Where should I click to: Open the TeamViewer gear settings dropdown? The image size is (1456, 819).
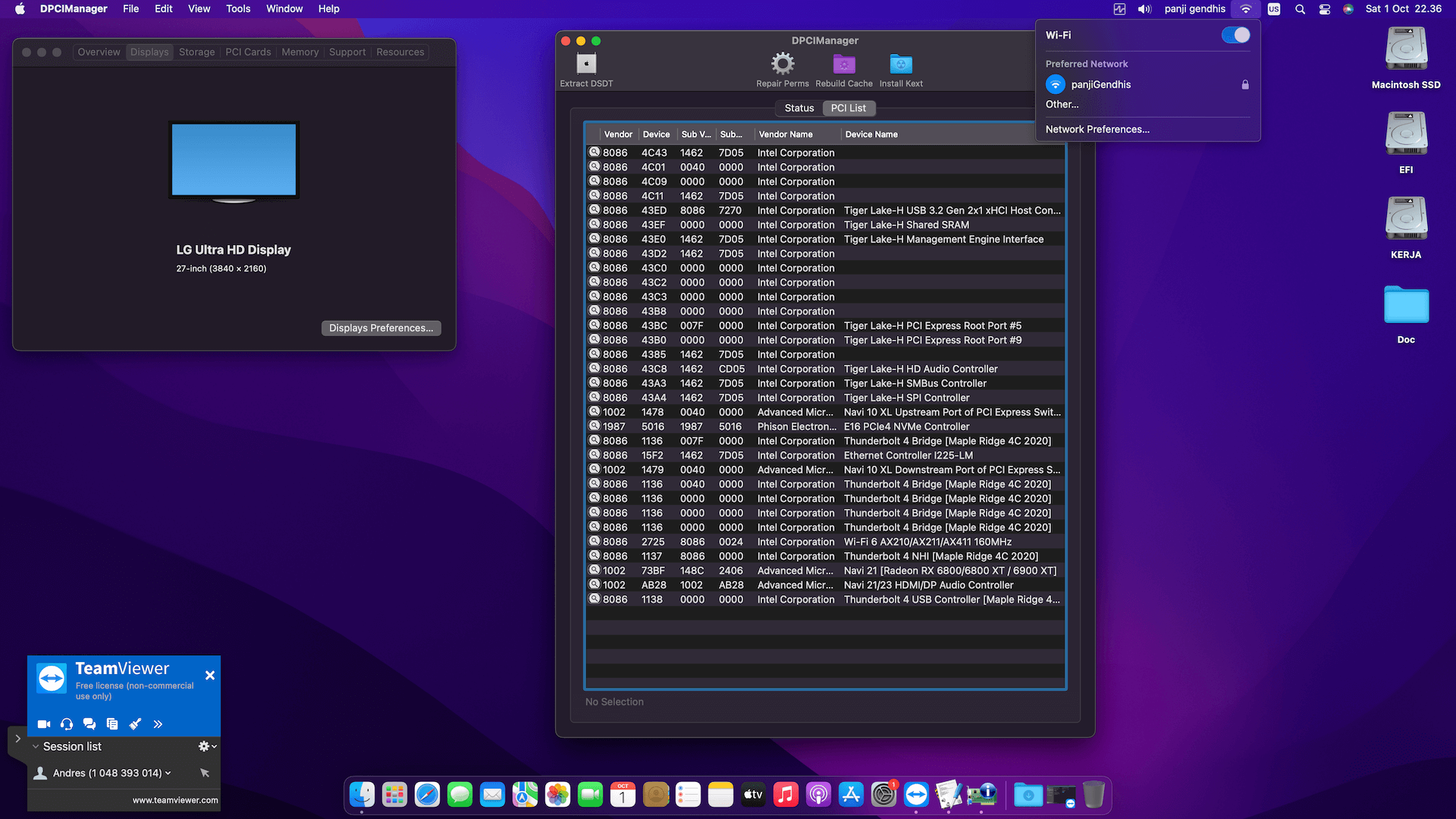tap(207, 747)
